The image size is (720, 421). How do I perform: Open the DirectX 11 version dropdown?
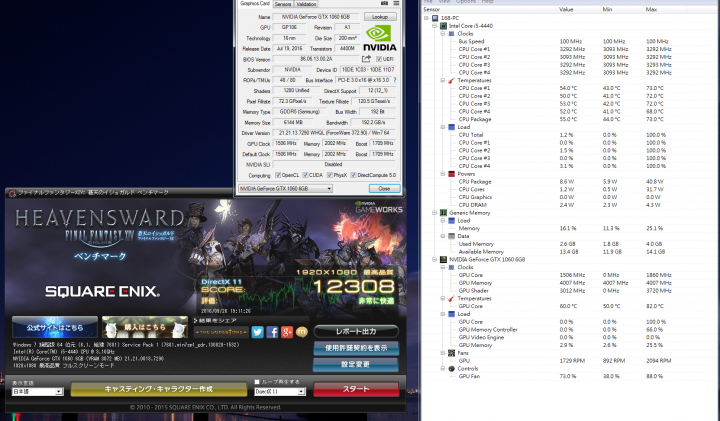tap(280, 392)
